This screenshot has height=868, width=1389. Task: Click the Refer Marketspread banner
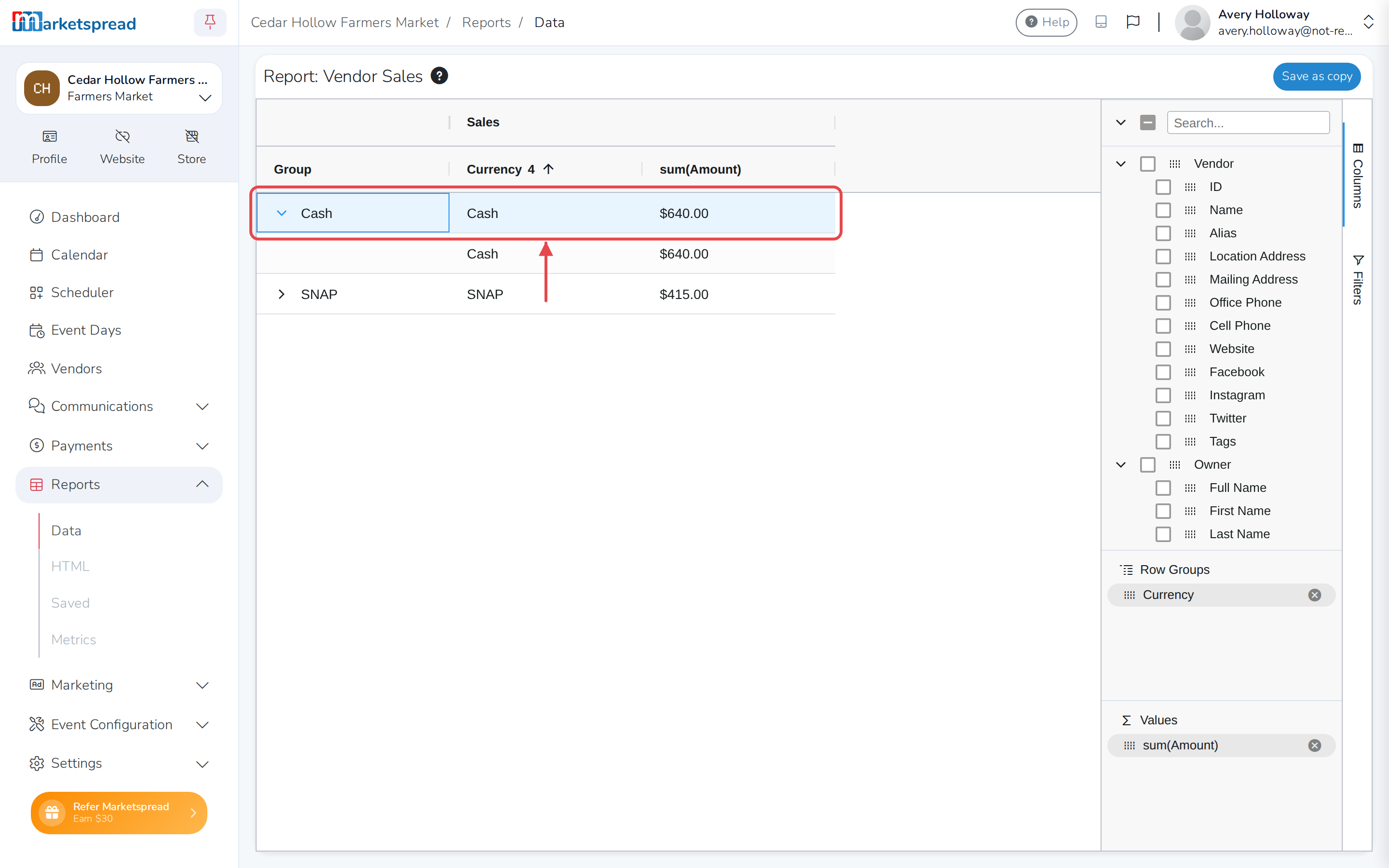[119, 813]
